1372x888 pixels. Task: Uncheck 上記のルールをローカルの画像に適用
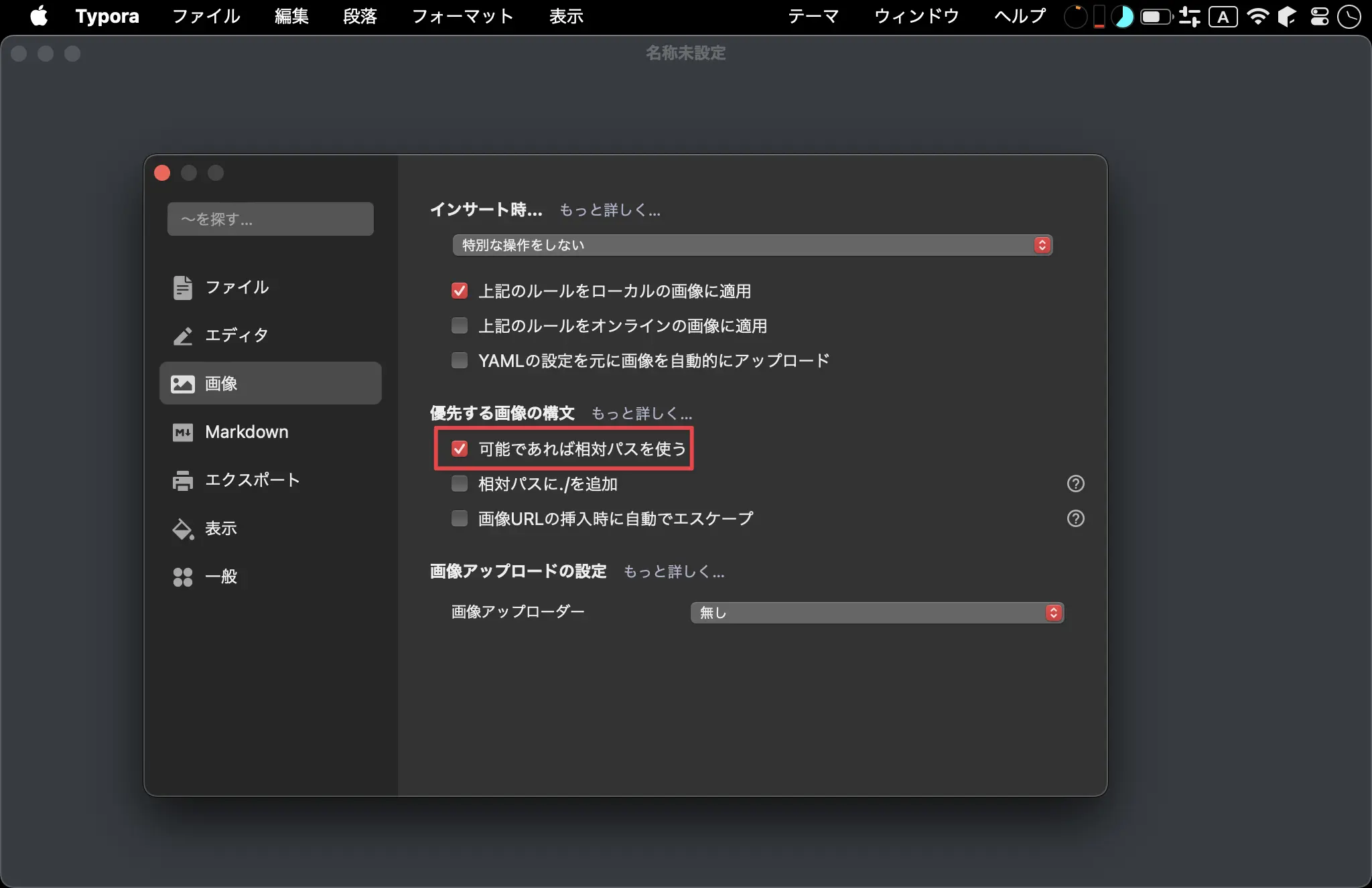click(x=460, y=291)
